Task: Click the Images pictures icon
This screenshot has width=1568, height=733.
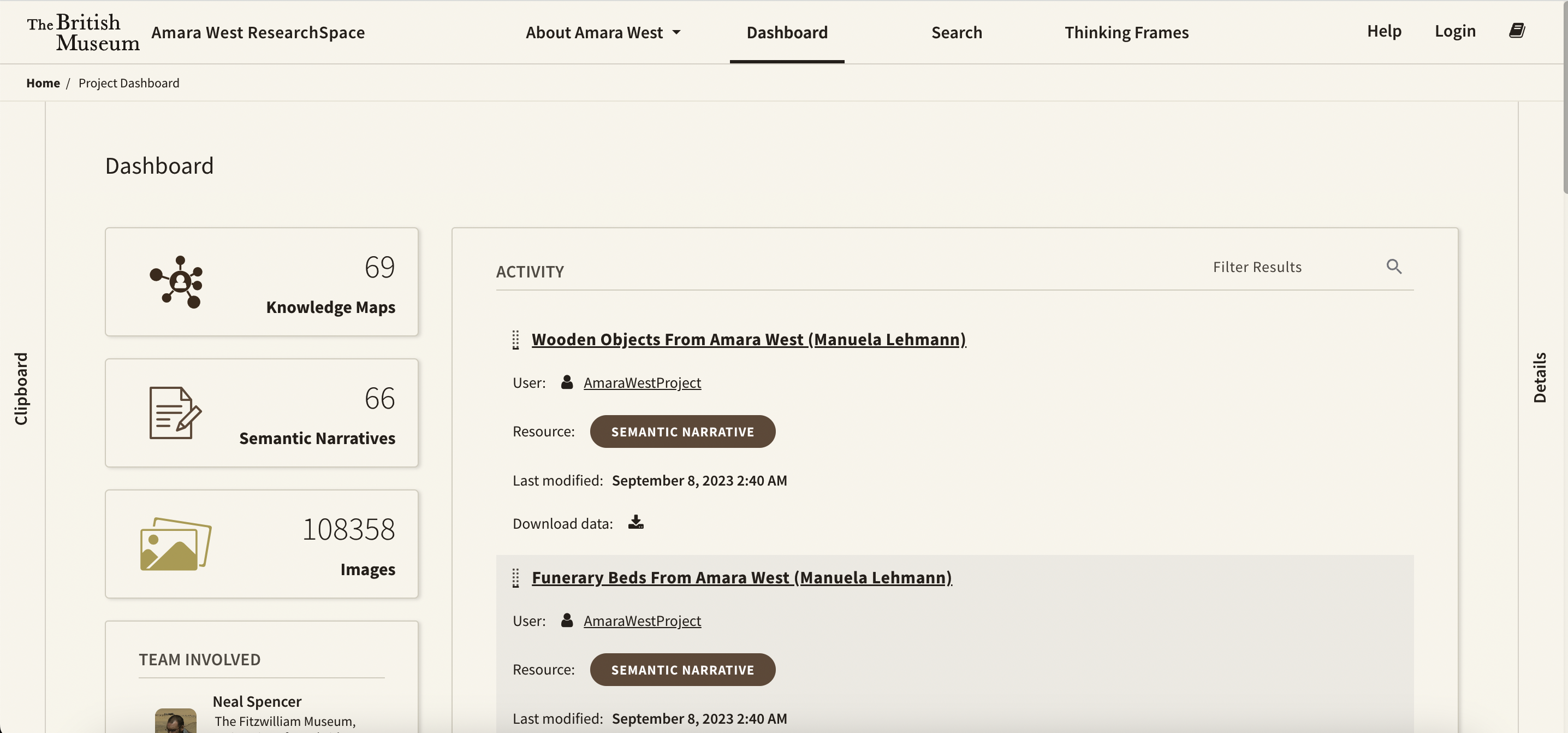Action: (x=175, y=543)
